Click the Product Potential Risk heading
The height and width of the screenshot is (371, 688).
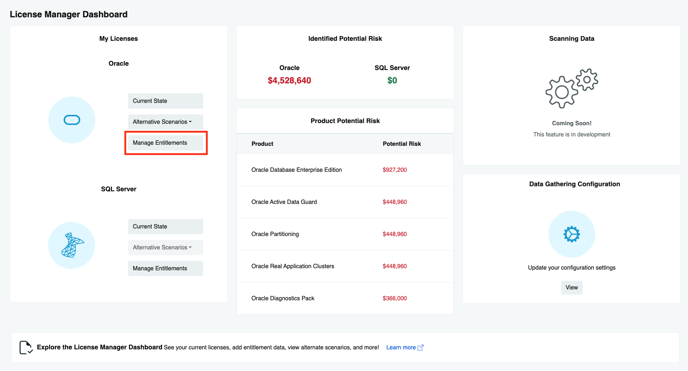point(345,121)
